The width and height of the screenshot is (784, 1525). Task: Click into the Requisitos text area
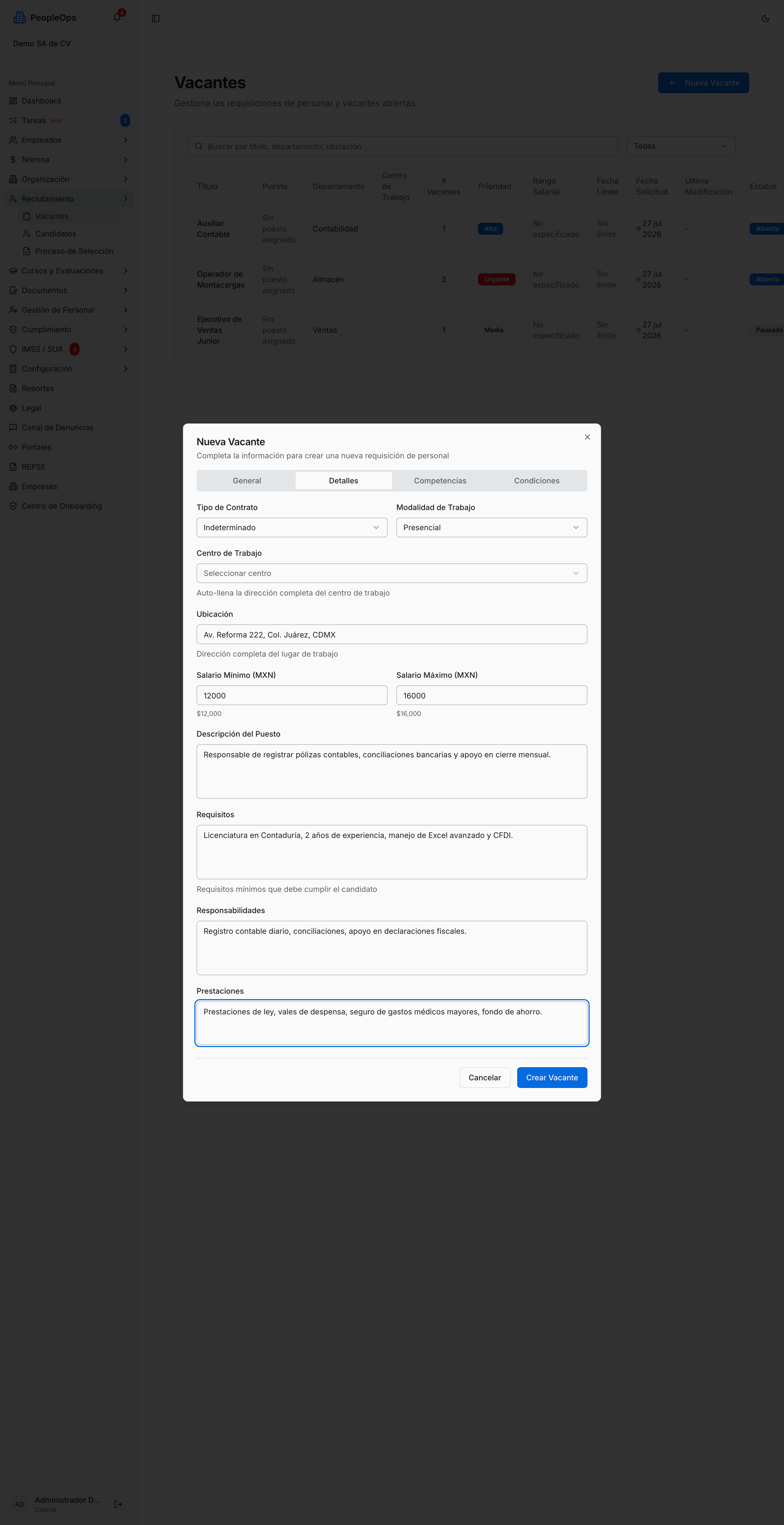(392, 852)
